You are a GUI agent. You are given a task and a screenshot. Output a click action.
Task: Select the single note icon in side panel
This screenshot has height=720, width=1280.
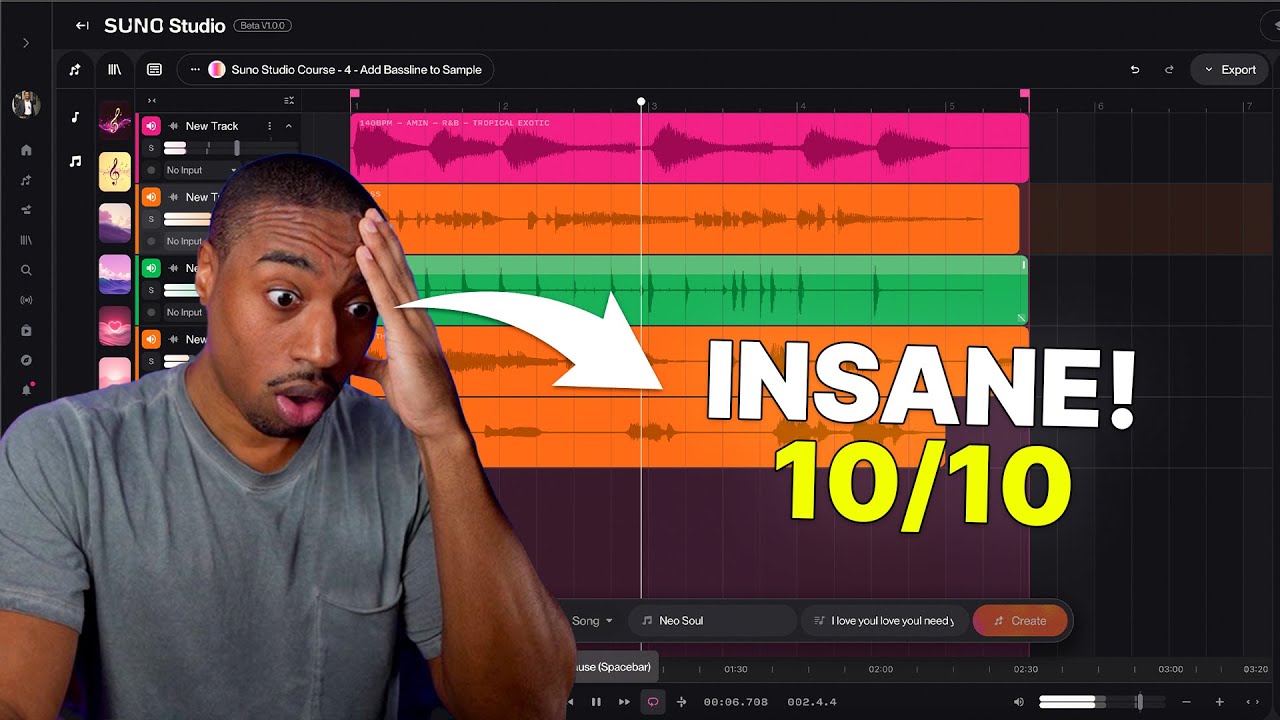[x=75, y=117]
